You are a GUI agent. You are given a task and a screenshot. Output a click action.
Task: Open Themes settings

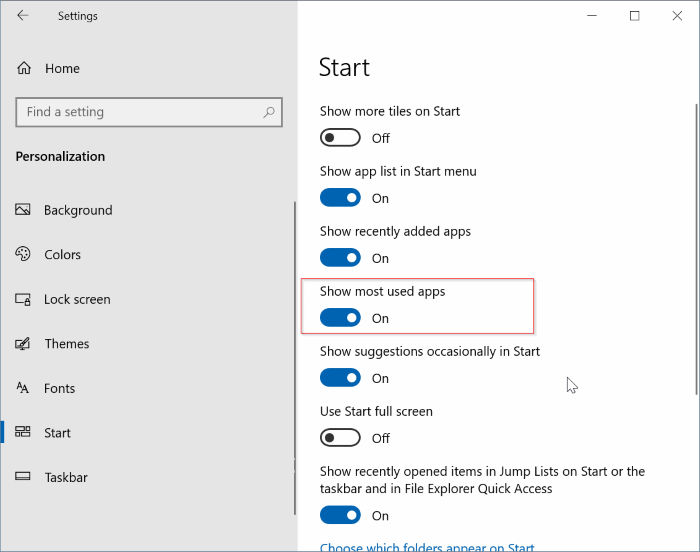click(147, 343)
